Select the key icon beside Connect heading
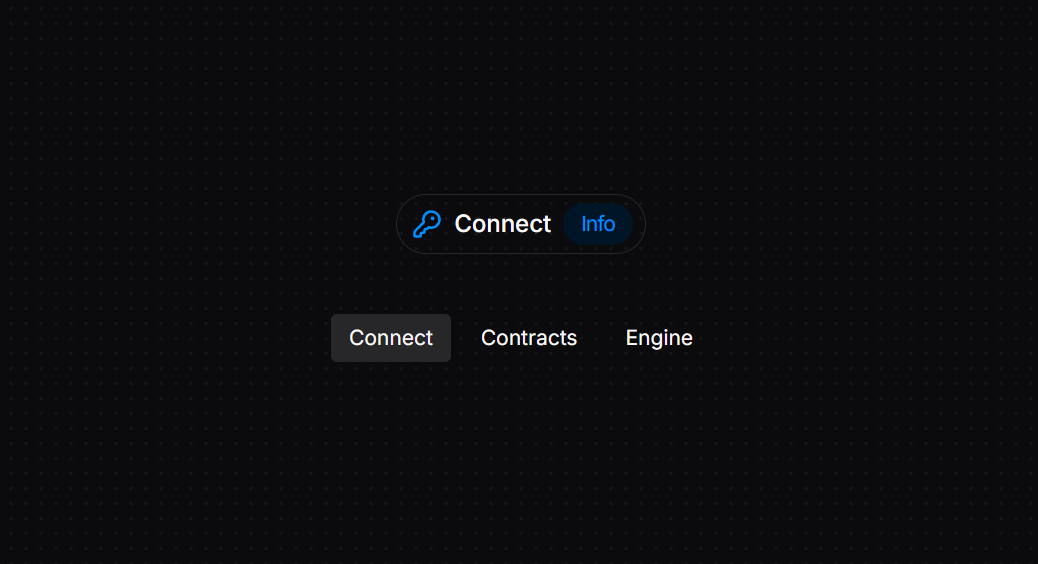 [427, 224]
